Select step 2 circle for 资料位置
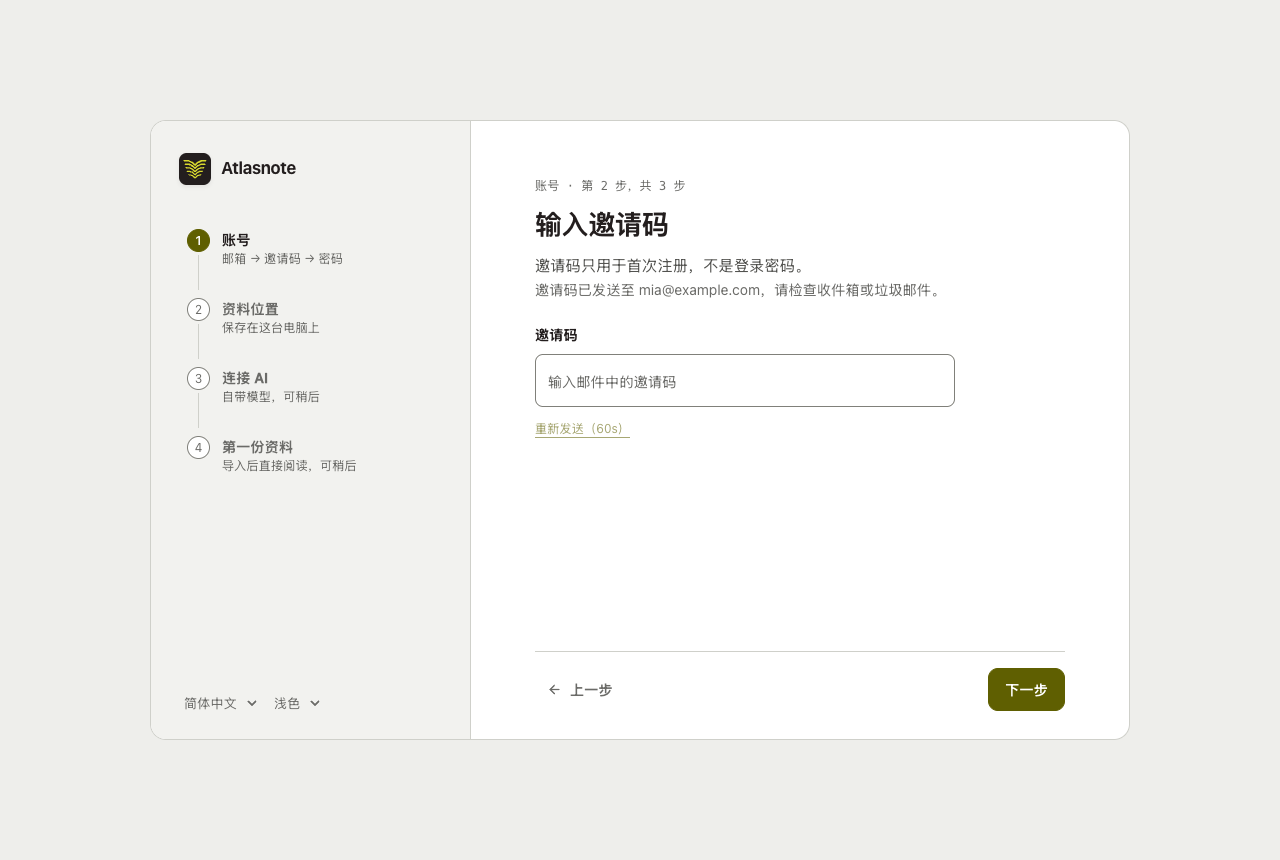This screenshot has width=1280, height=860. [x=198, y=309]
